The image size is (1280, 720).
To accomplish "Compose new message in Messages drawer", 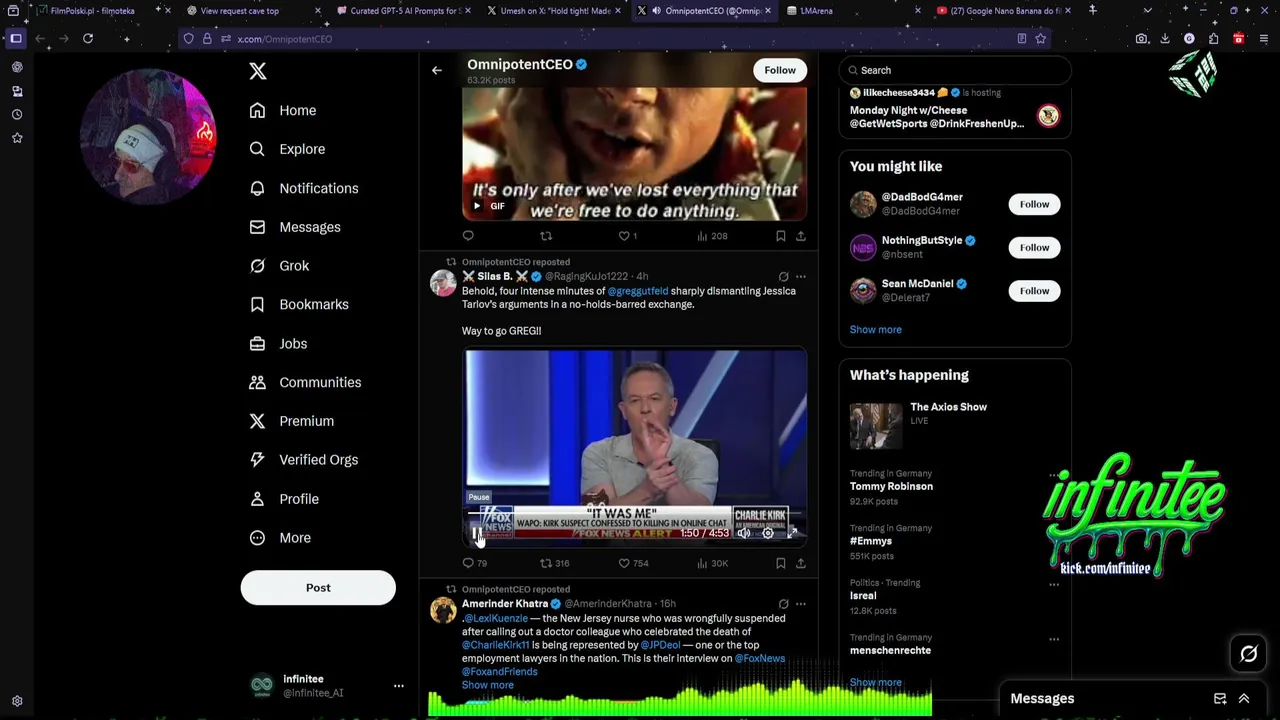I will (1220, 699).
